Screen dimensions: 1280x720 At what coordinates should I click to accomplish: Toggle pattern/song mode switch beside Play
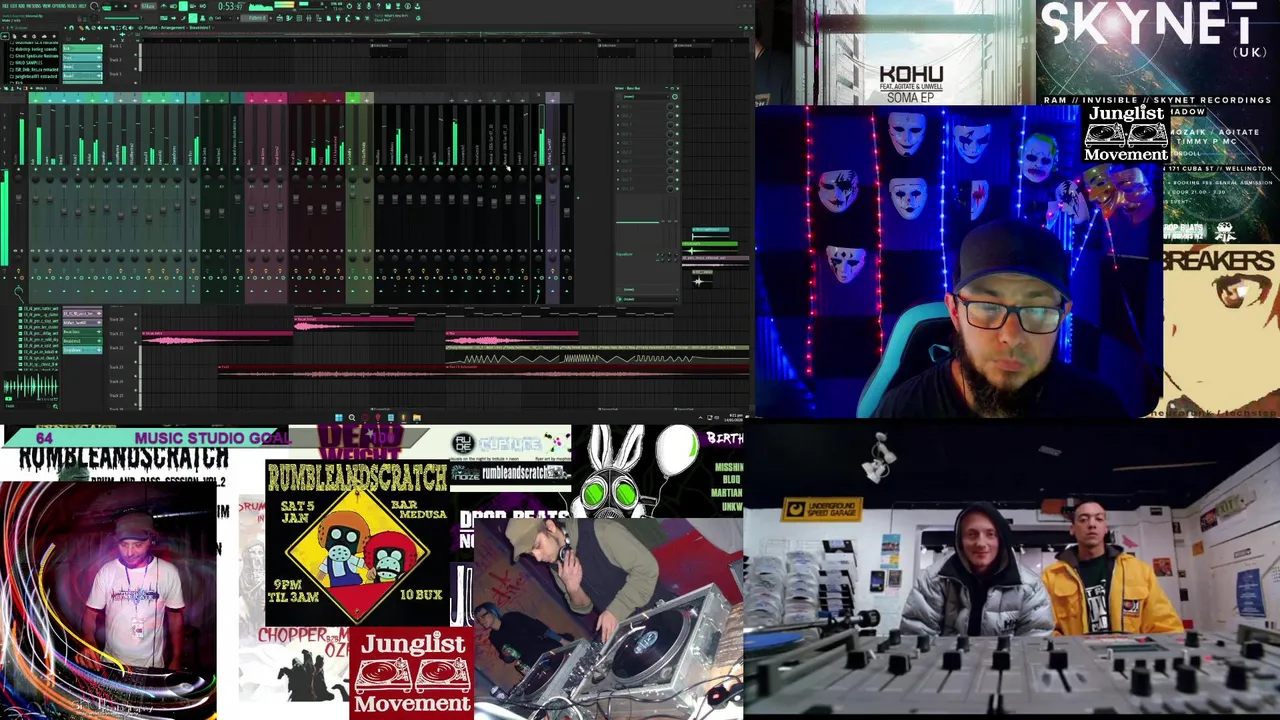tap(107, 6)
